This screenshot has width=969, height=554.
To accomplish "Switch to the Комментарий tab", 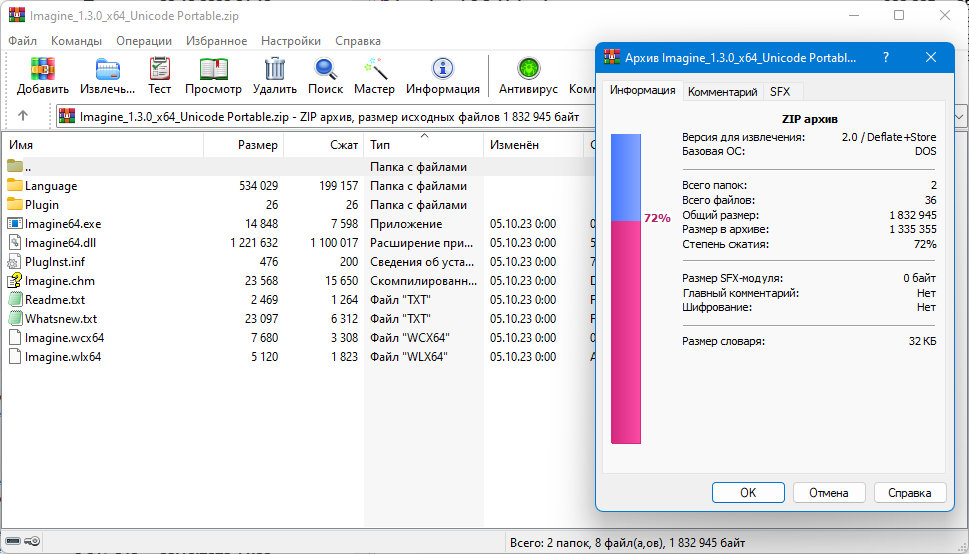I will (x=722, y=92).
